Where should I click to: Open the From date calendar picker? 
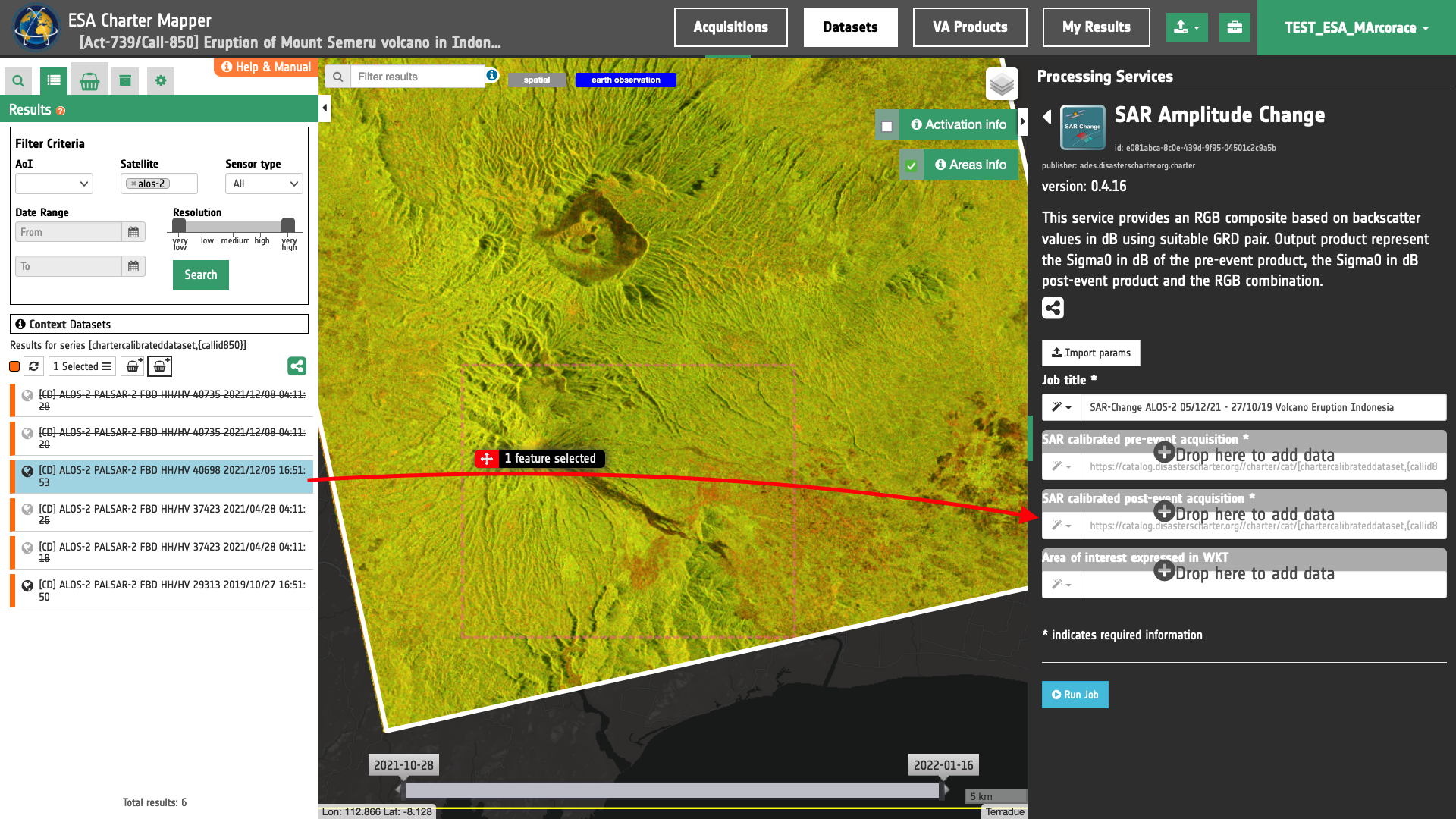[133, 232]
